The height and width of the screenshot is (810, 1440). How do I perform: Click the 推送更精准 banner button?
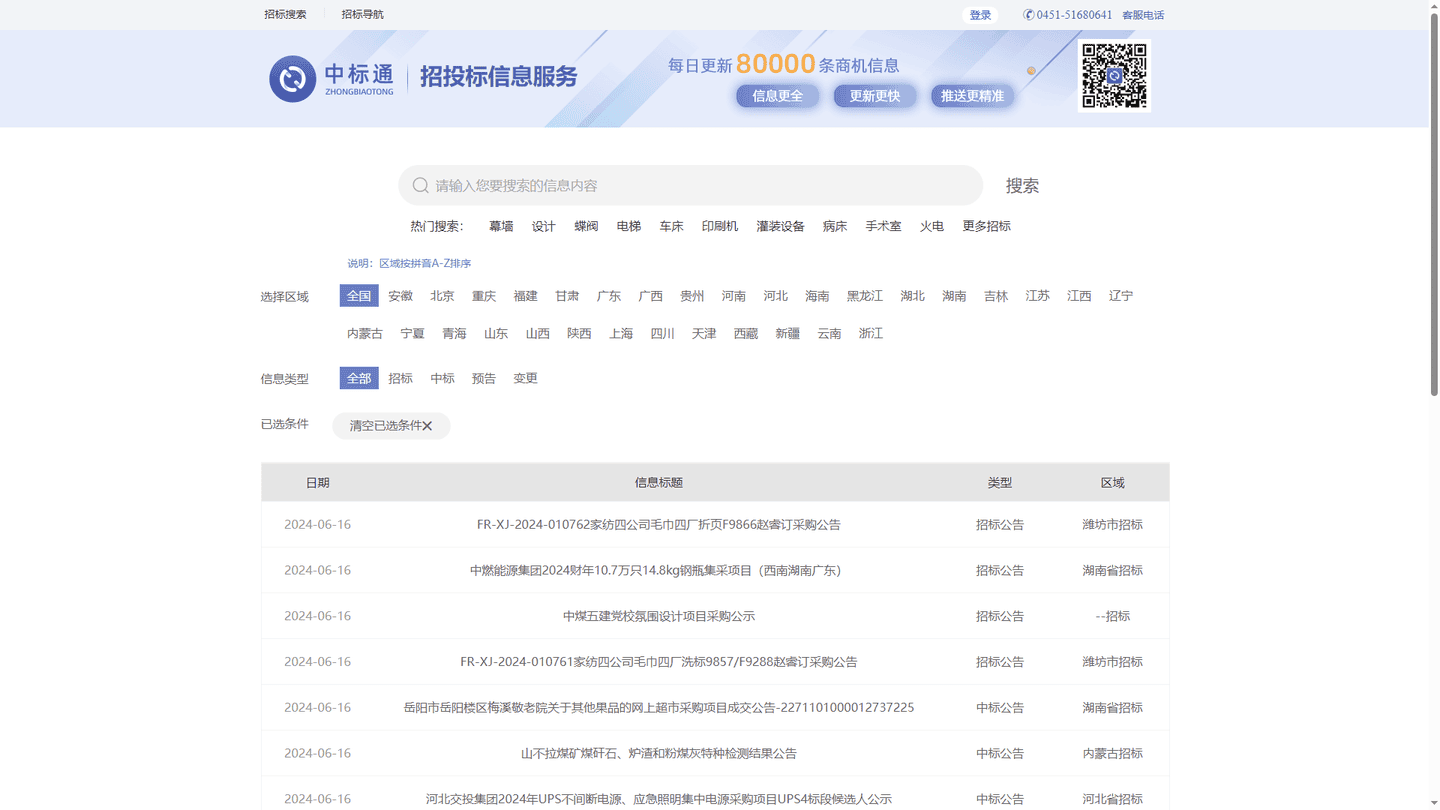point(973,96)
